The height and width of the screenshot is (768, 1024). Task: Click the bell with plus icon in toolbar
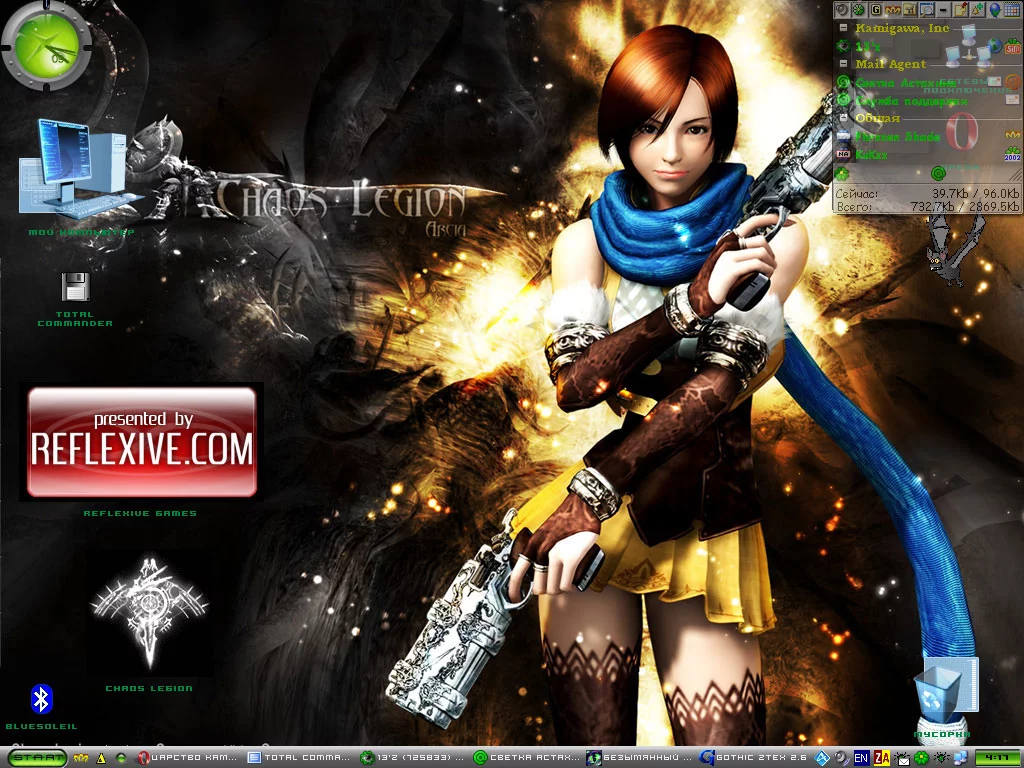tap(978, 9)
